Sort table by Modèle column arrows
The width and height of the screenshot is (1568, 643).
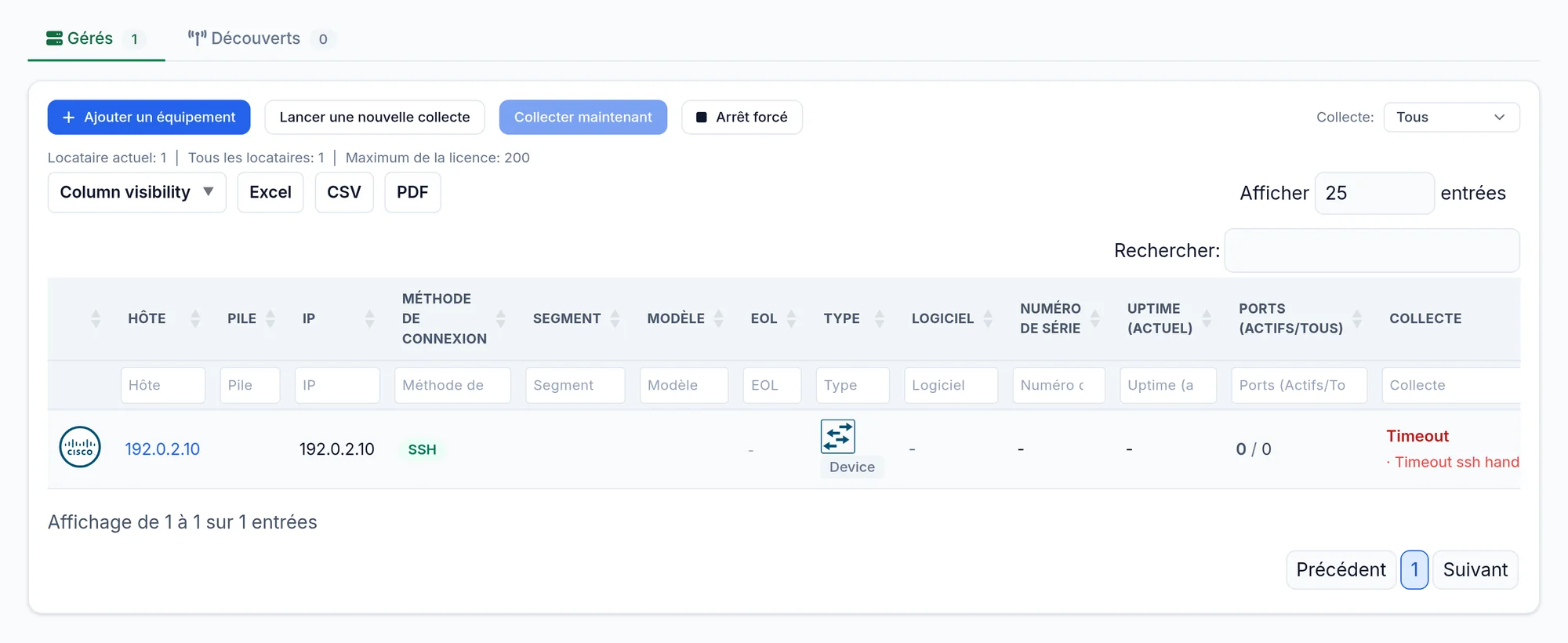(719, 318)
